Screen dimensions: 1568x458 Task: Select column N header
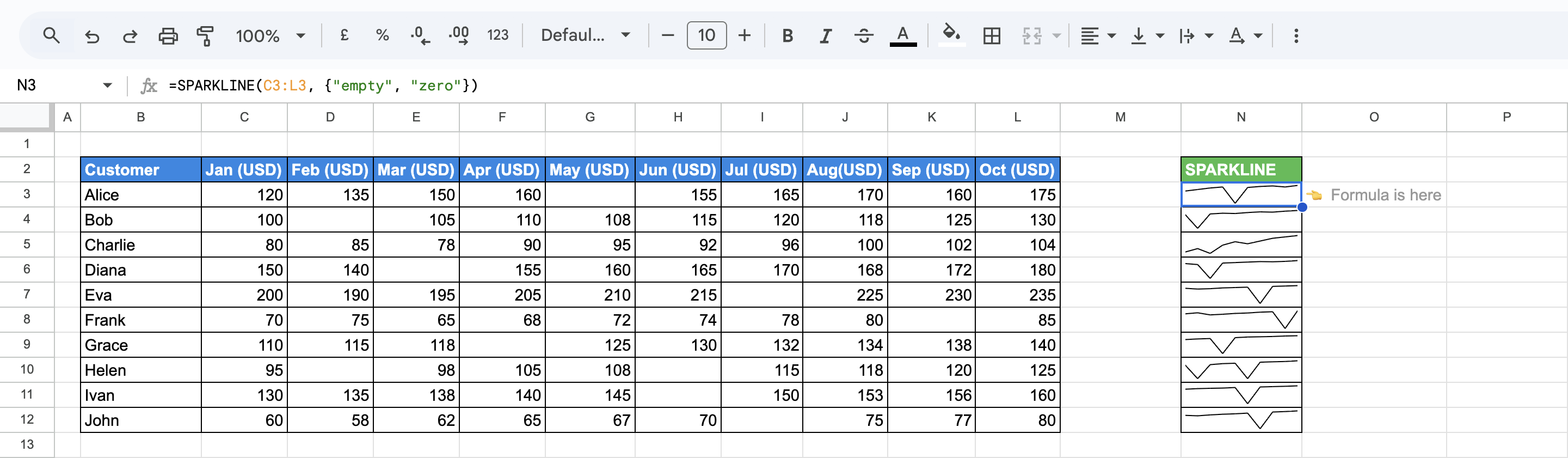[x=1240, y=117]
